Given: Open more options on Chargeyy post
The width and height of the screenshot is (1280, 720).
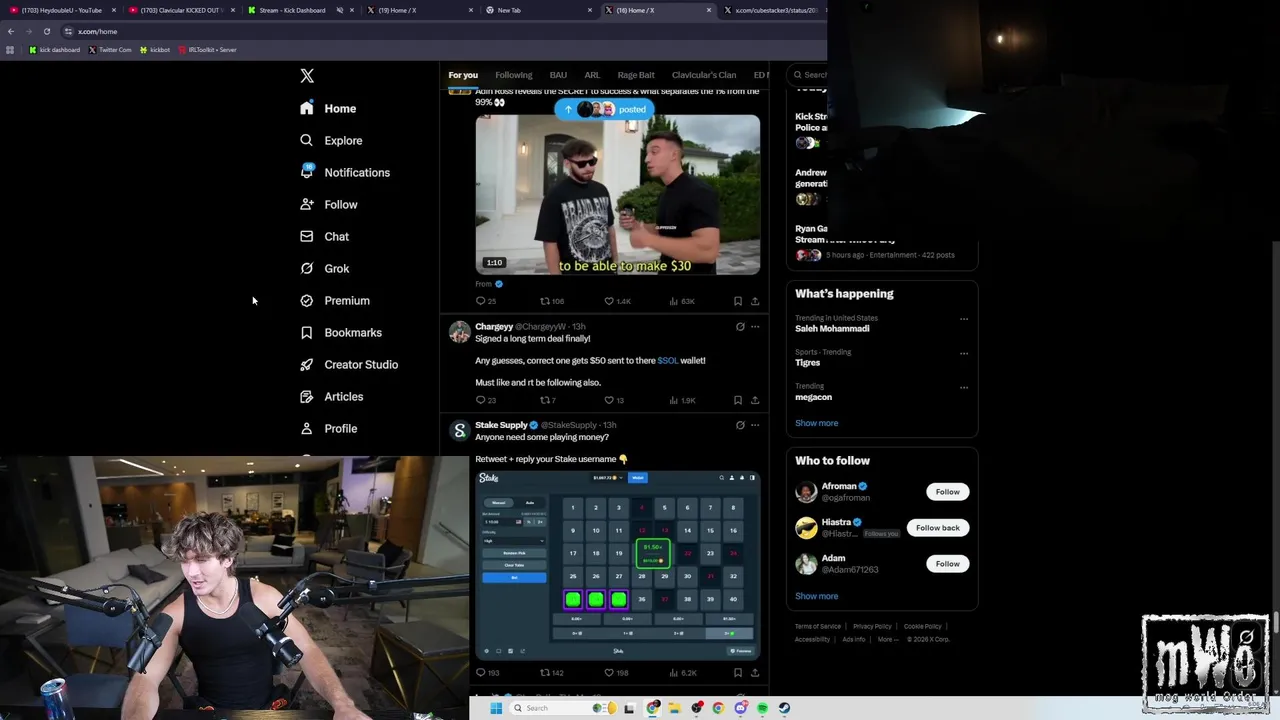Looking at the screenshot, I should click(755, 327).
